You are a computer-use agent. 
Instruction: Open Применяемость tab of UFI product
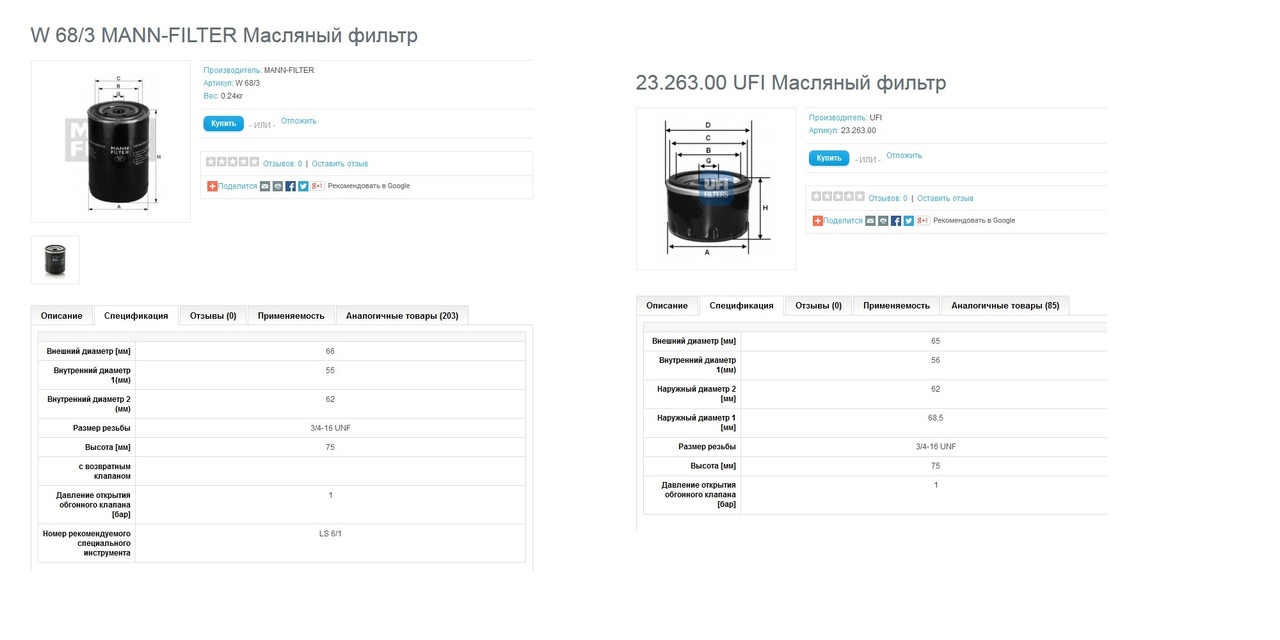(896, 306)
